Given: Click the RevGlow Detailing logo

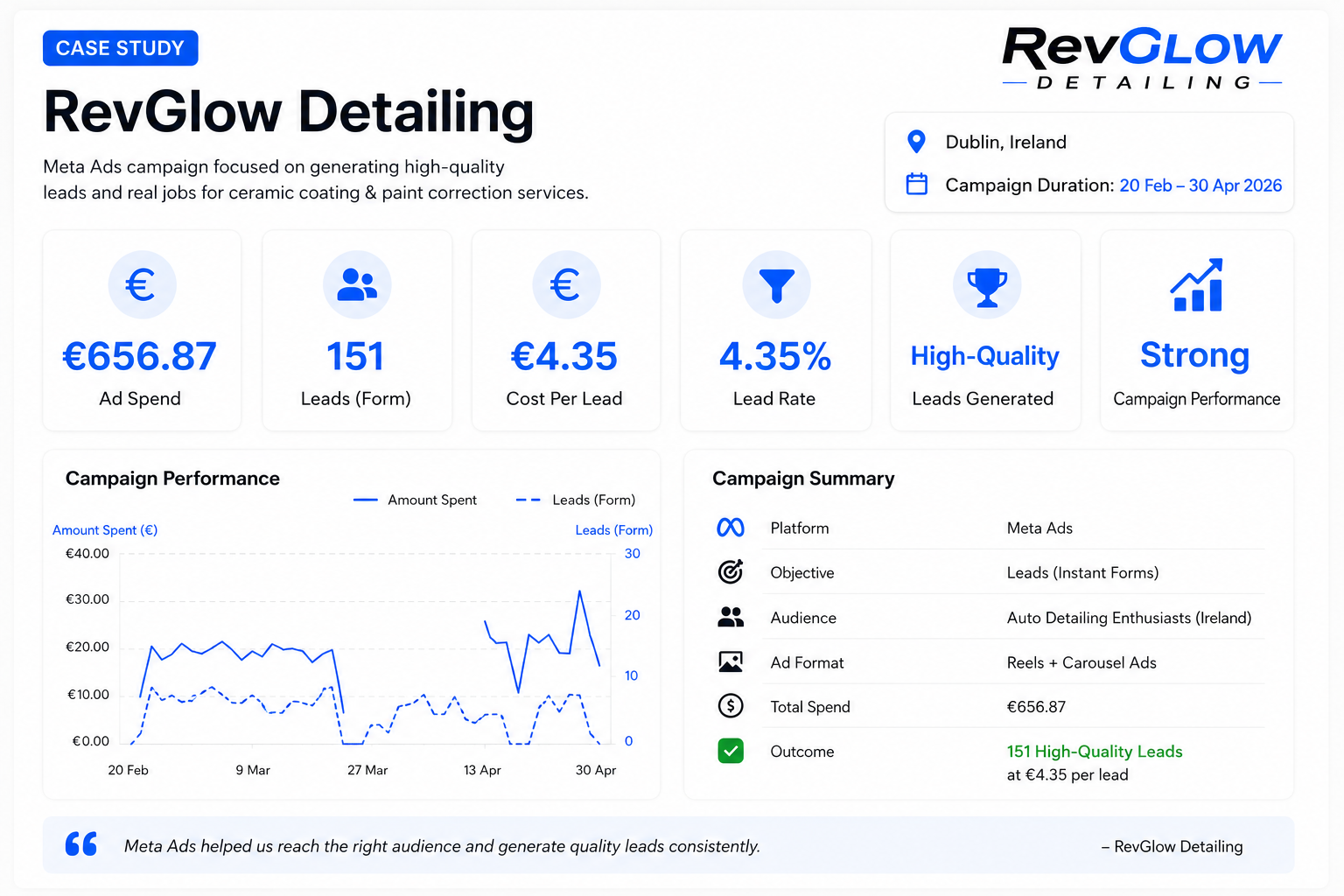Looking at the screenshot, I should point(1142,59).
